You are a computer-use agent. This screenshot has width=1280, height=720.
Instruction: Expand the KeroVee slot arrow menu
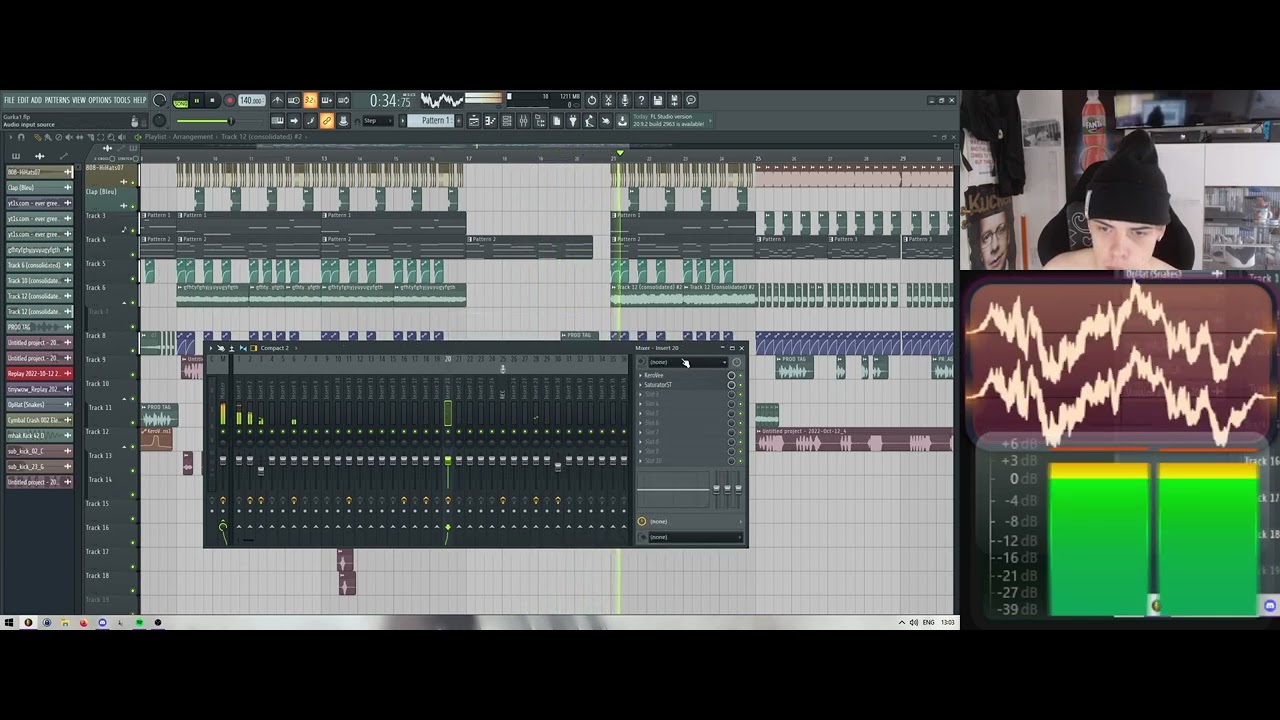(640, 375)
